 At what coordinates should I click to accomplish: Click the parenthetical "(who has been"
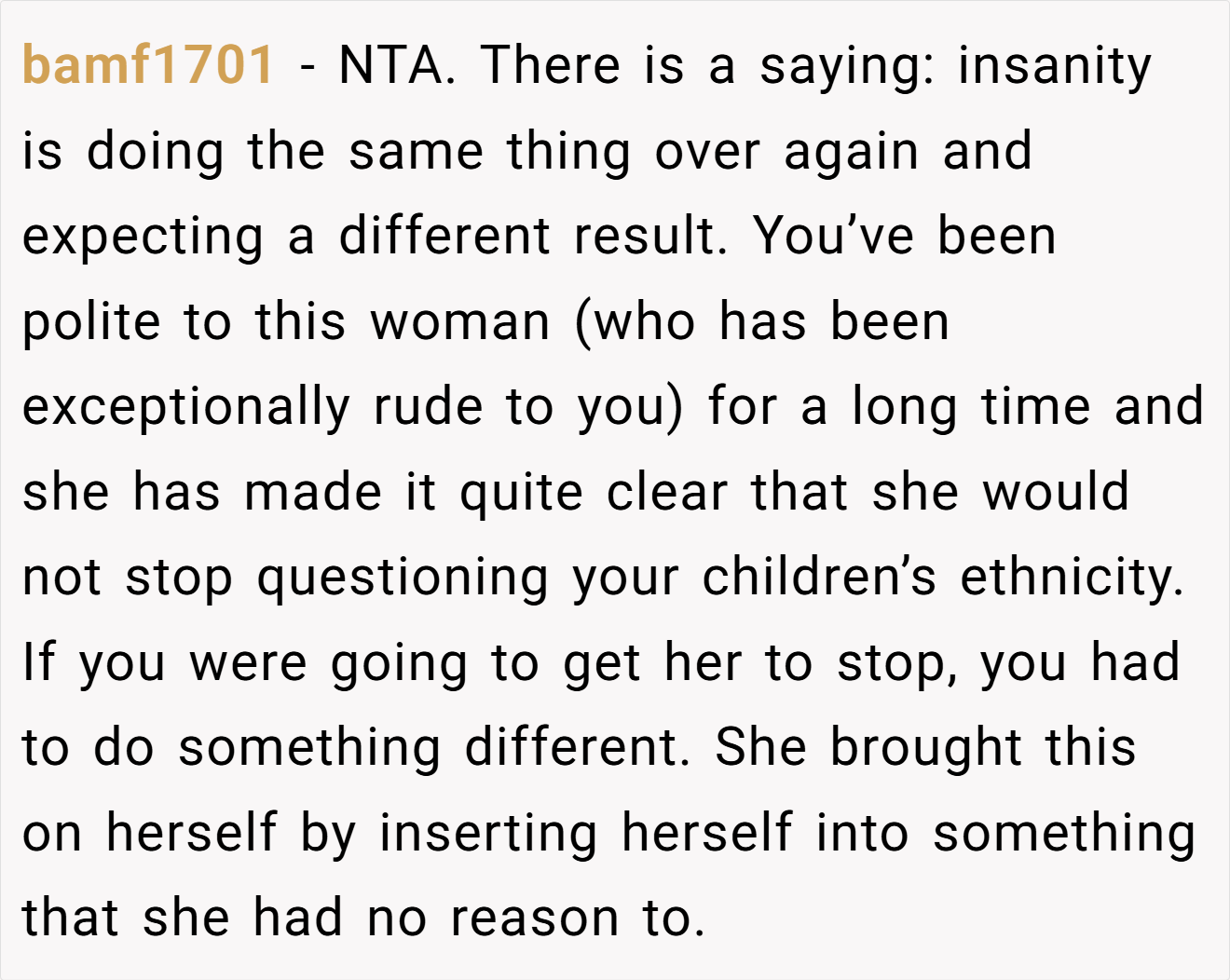(762, 322)
